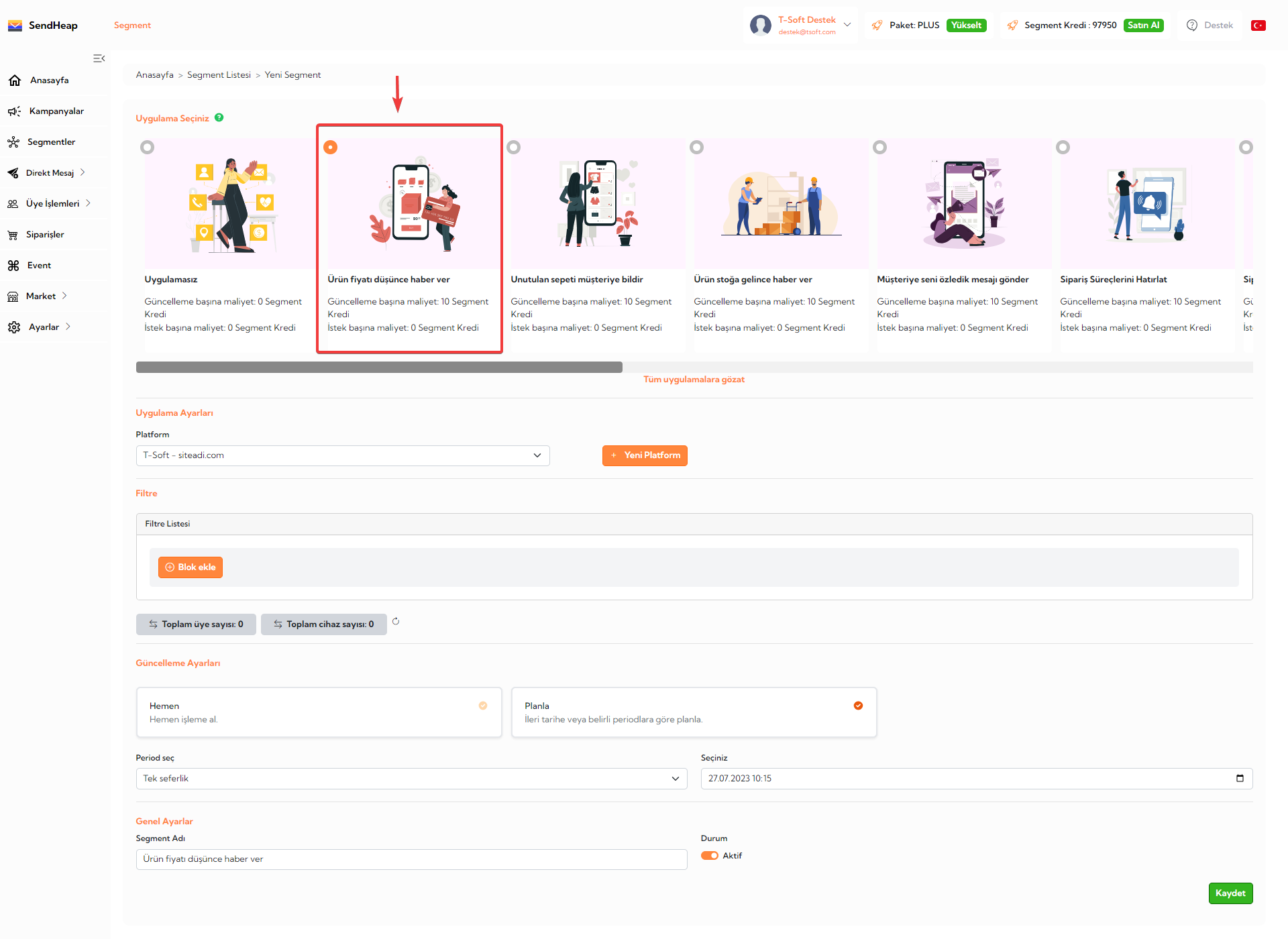
Task: Expand Market submenu arrow
Action: [64, 296]
